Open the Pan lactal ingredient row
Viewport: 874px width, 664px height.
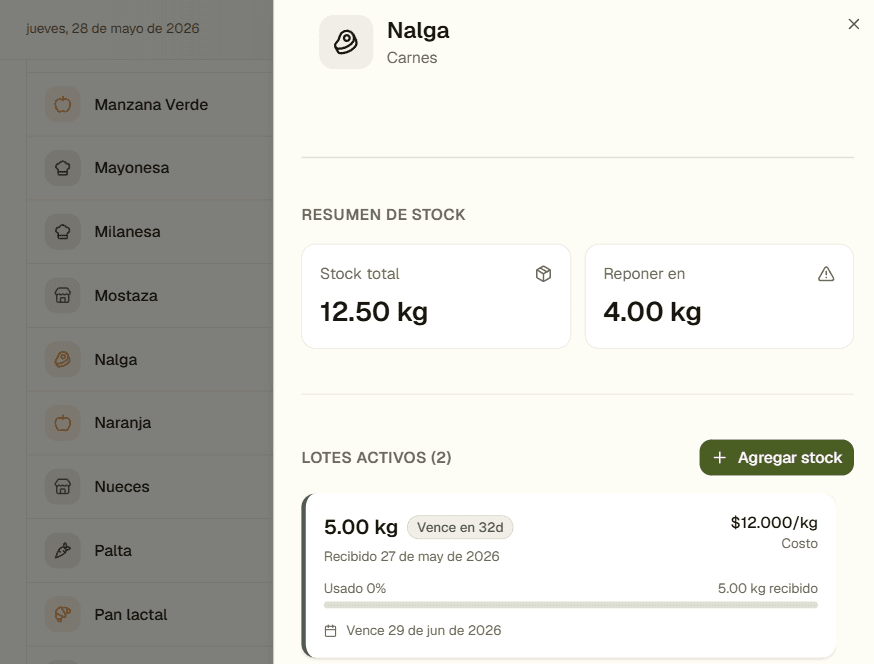click(150, 614)
